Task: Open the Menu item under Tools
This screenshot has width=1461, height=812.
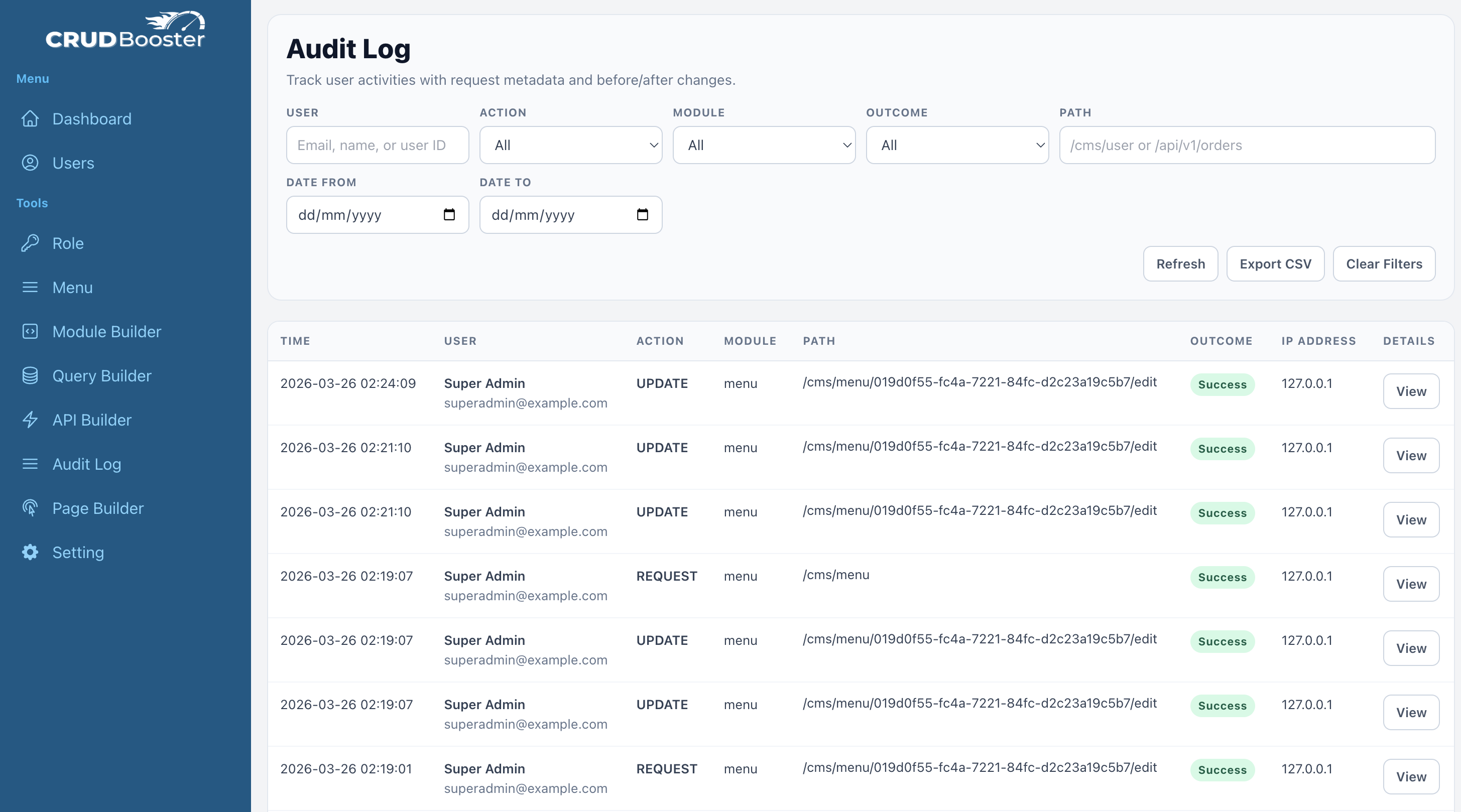Action: click(72, 287)
